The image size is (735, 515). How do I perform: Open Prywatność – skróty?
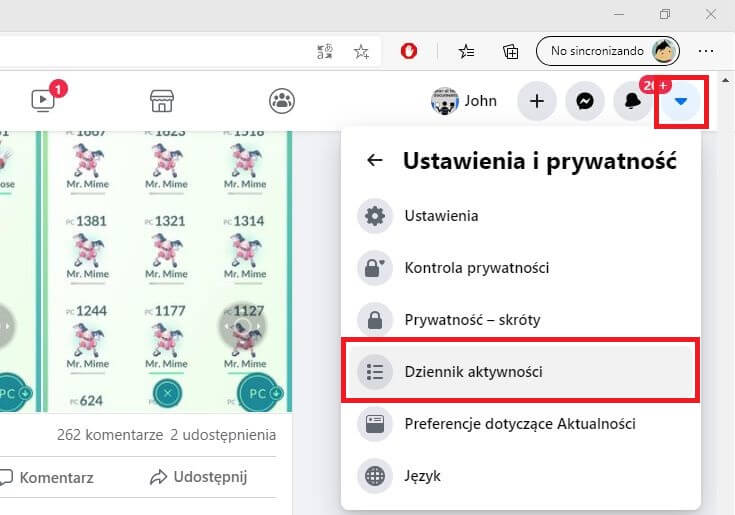coord(521,320)
